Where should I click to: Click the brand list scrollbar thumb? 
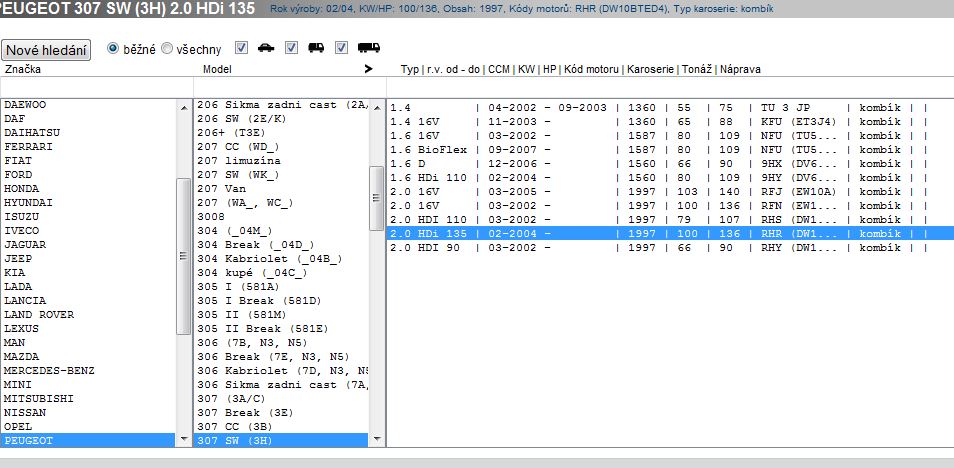click(x=183, y=256)
